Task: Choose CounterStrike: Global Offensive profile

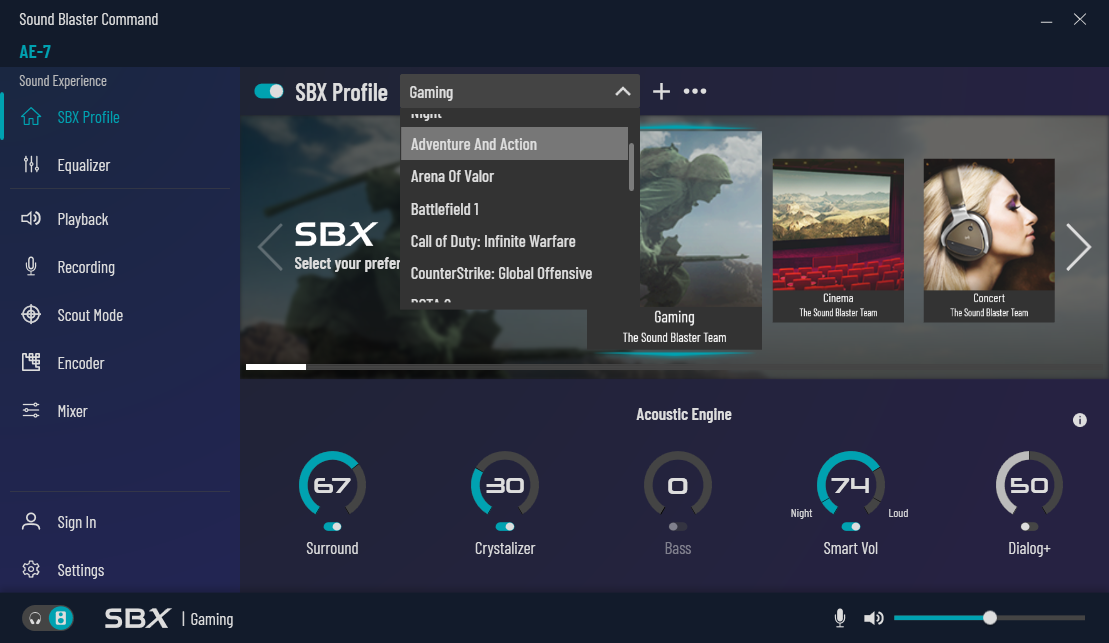Action: (x=501, y=273)
